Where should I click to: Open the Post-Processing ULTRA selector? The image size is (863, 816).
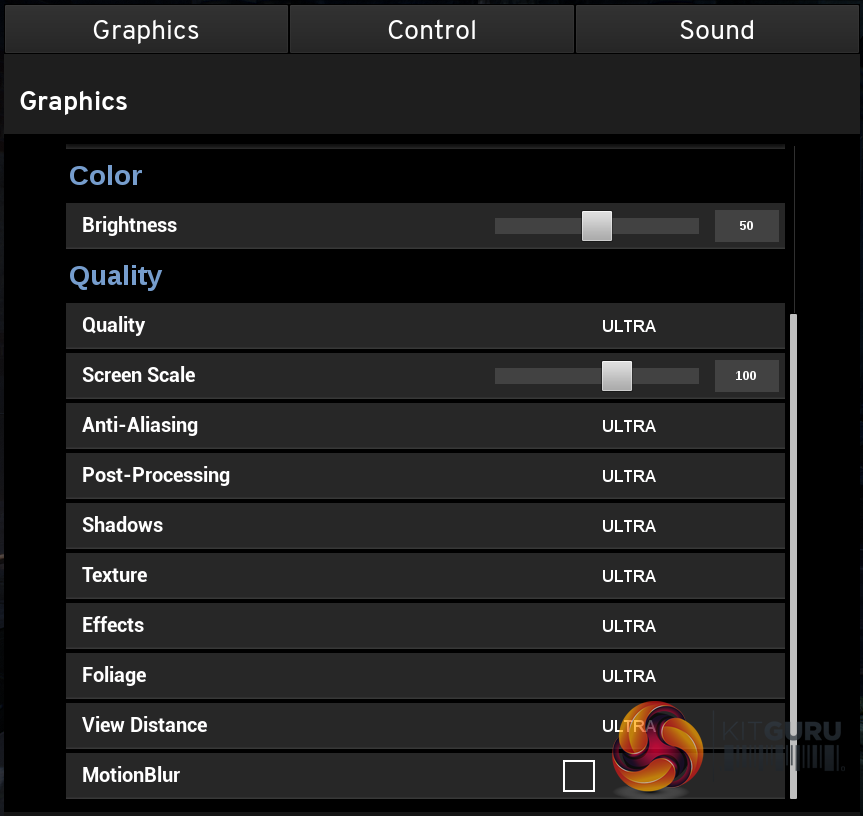629,476
